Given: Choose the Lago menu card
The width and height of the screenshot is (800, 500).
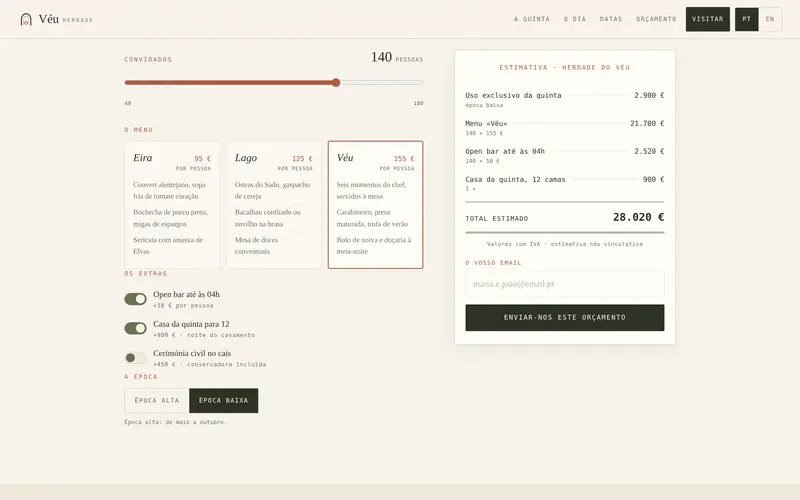Looking at the screenshot, I should [274, 205].
